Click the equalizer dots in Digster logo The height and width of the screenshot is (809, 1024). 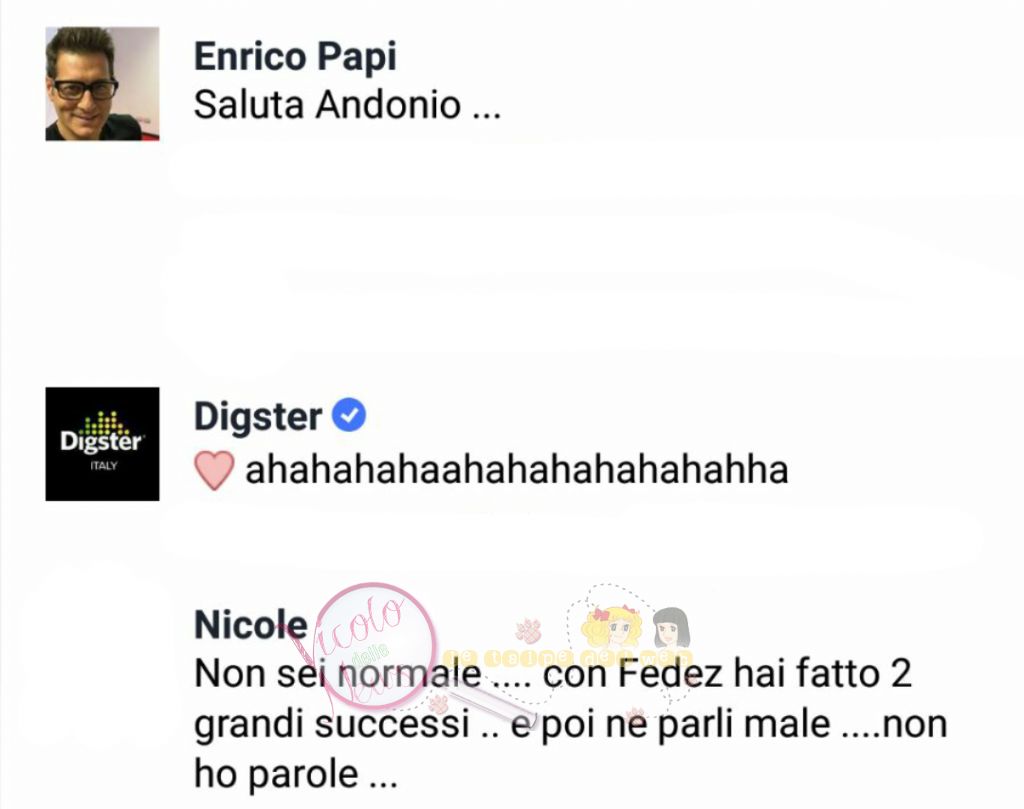tap(103, 424)
